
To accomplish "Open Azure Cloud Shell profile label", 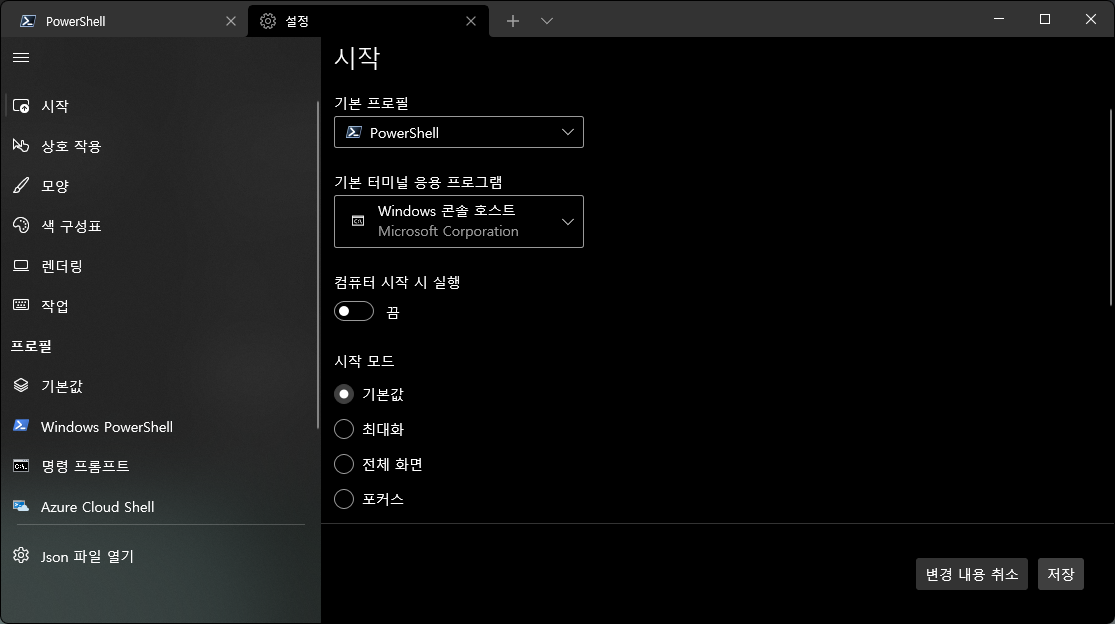I will click(x=97, y=507).
